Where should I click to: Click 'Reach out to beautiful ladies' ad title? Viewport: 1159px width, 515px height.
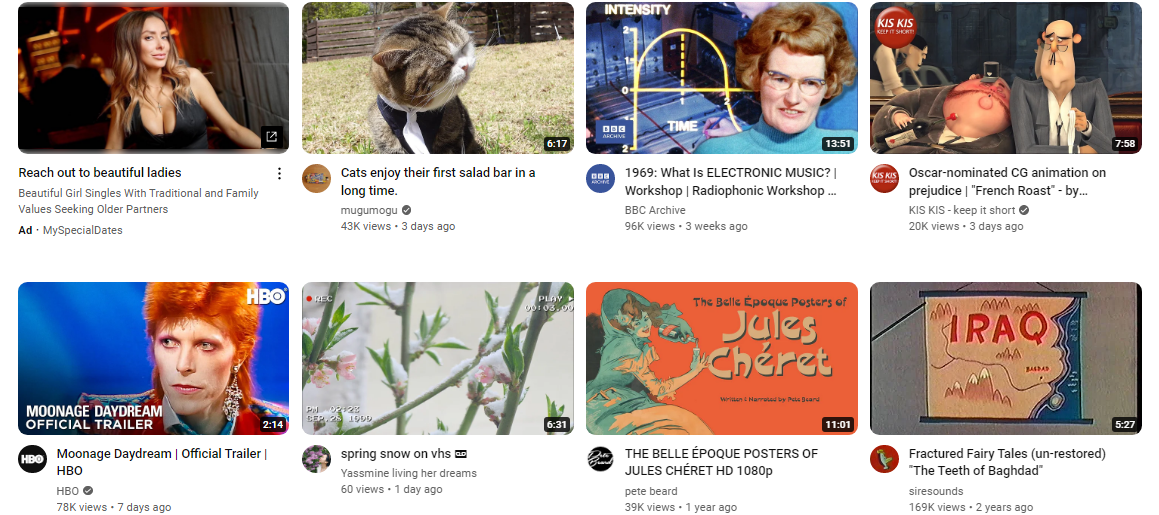(x=100, y=173)
